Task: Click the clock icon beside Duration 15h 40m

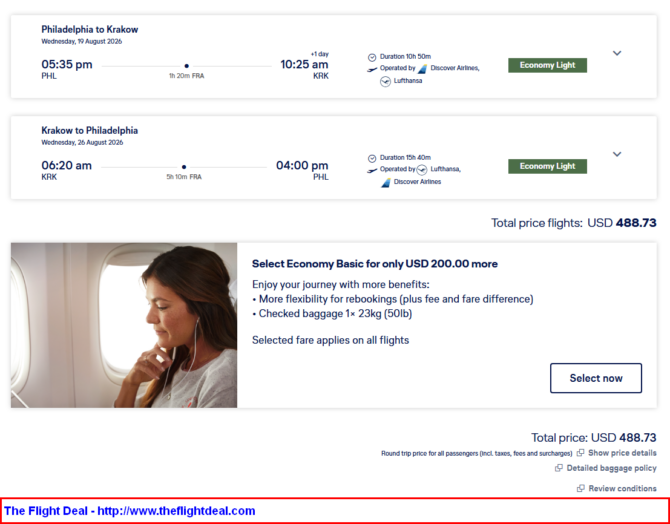Action: tap(372, 158)
